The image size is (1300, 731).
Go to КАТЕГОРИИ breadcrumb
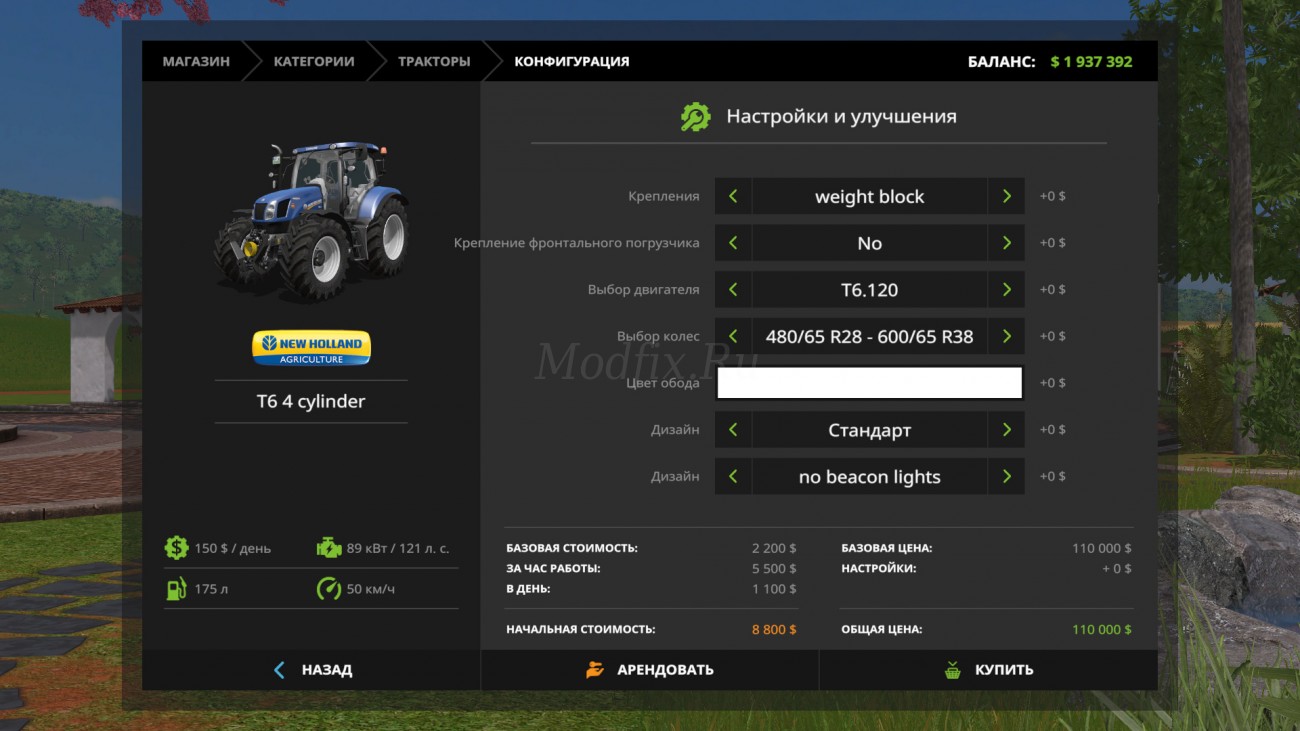314,61
